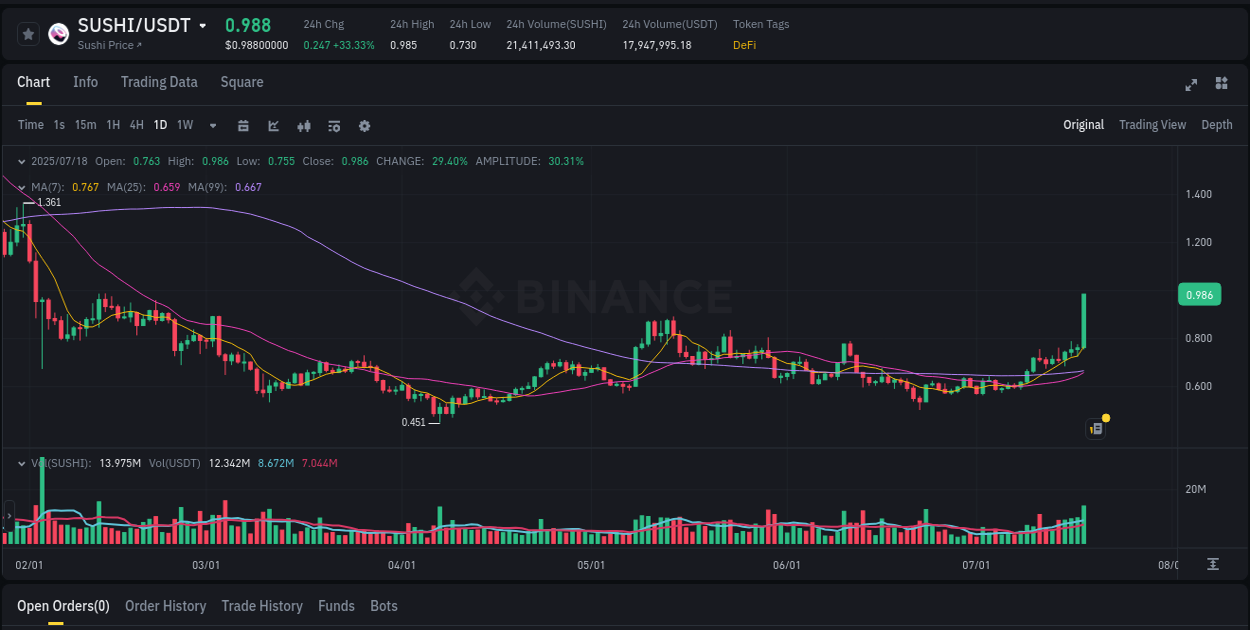
Task: Select the candlestick chart style icon
Action: pos(303,126)
